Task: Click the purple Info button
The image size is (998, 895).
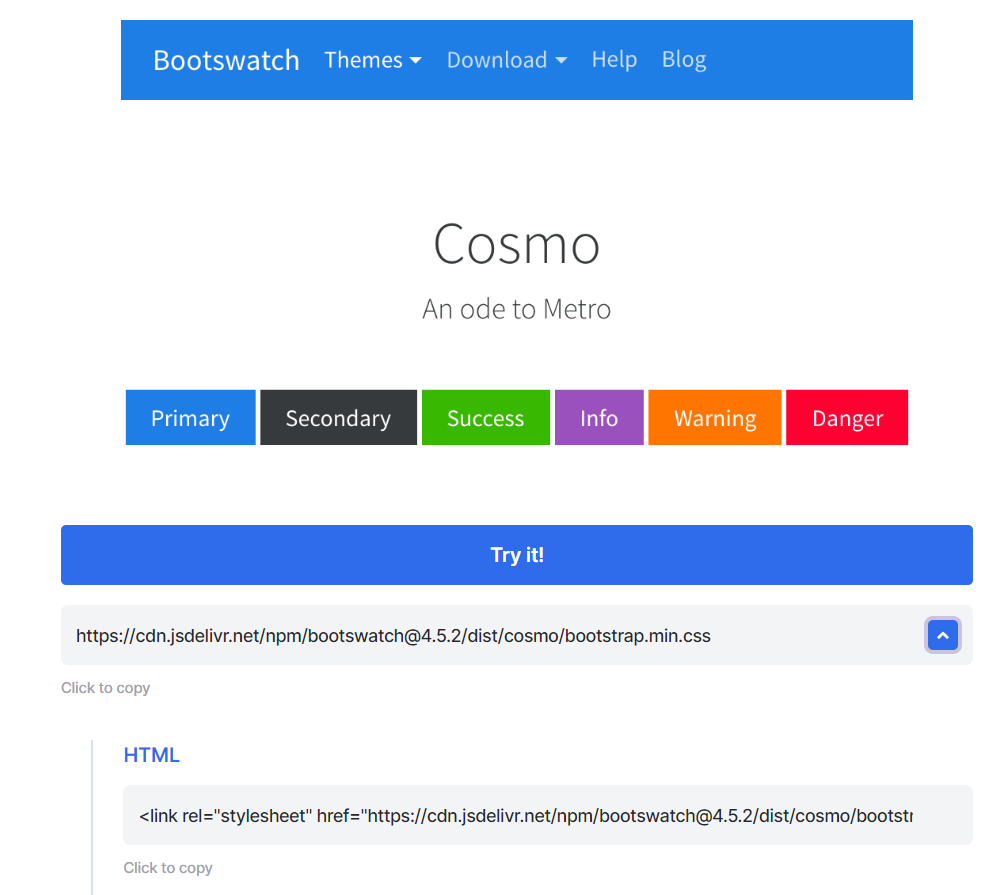Action: 599,418
